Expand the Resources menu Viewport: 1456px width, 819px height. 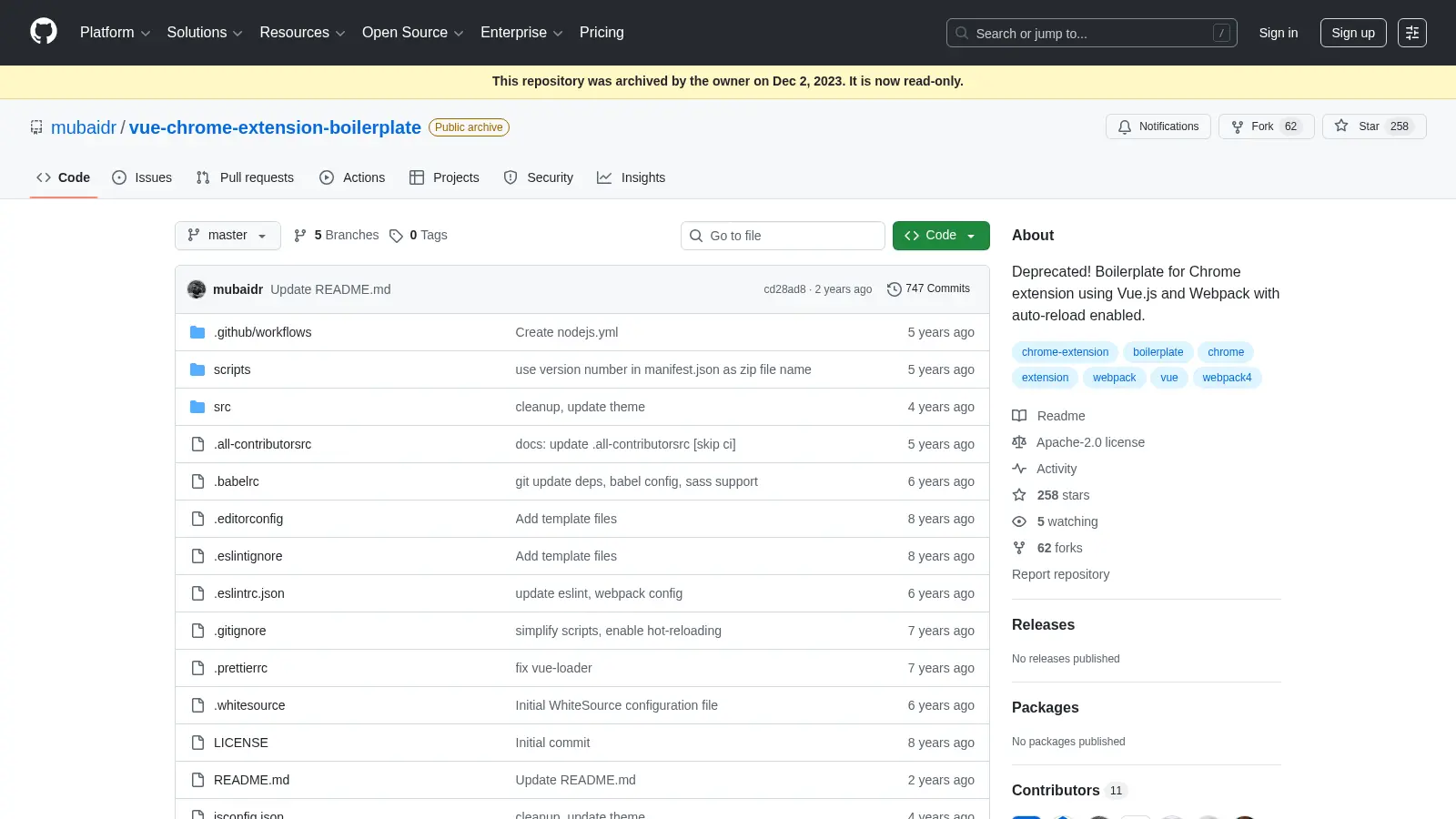click(302, 32)
